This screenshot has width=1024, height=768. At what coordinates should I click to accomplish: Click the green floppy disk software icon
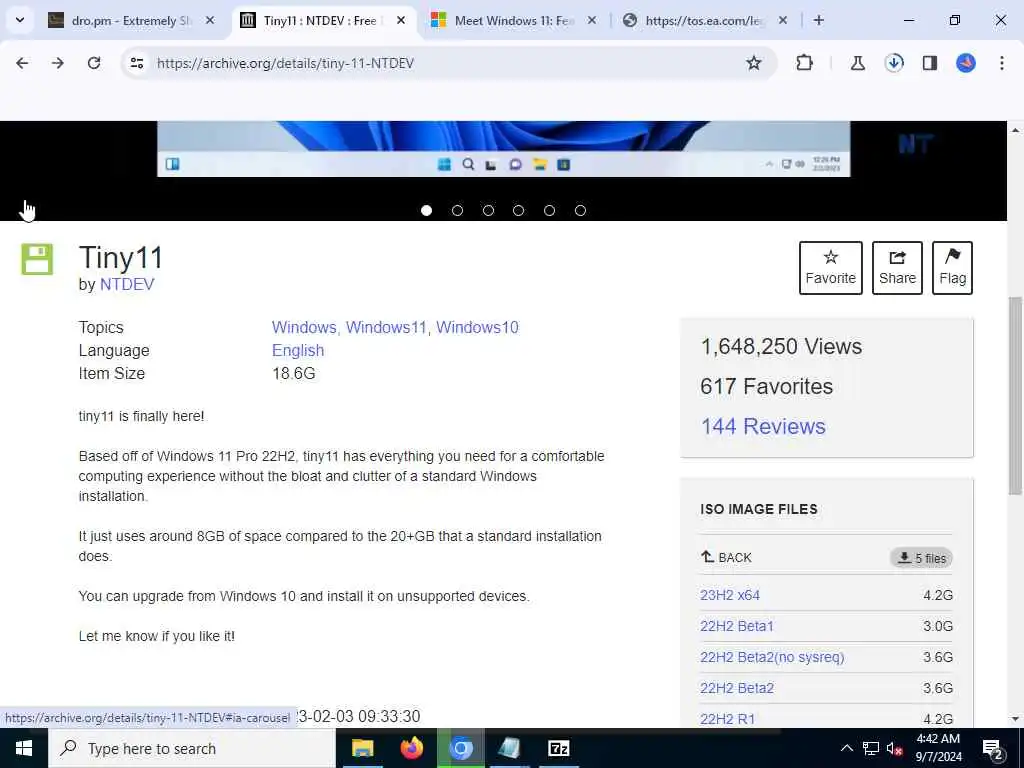(37, 259)
